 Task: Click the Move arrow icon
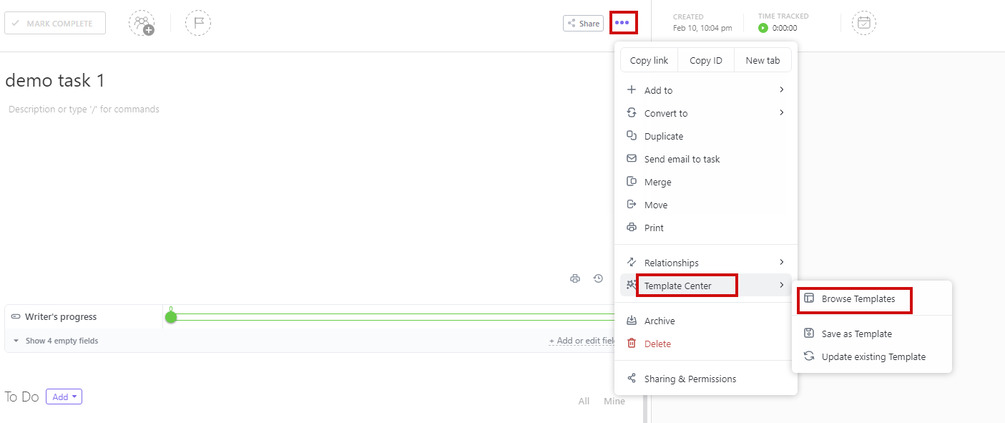631,204
